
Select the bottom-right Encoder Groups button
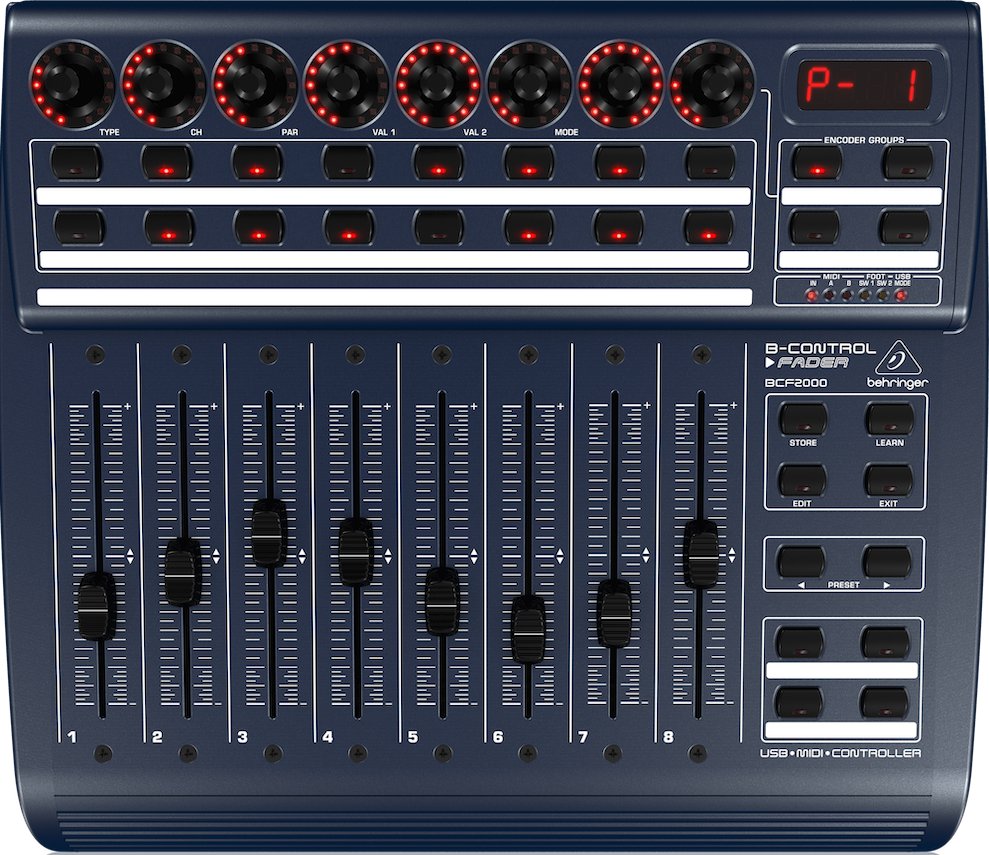904,227
